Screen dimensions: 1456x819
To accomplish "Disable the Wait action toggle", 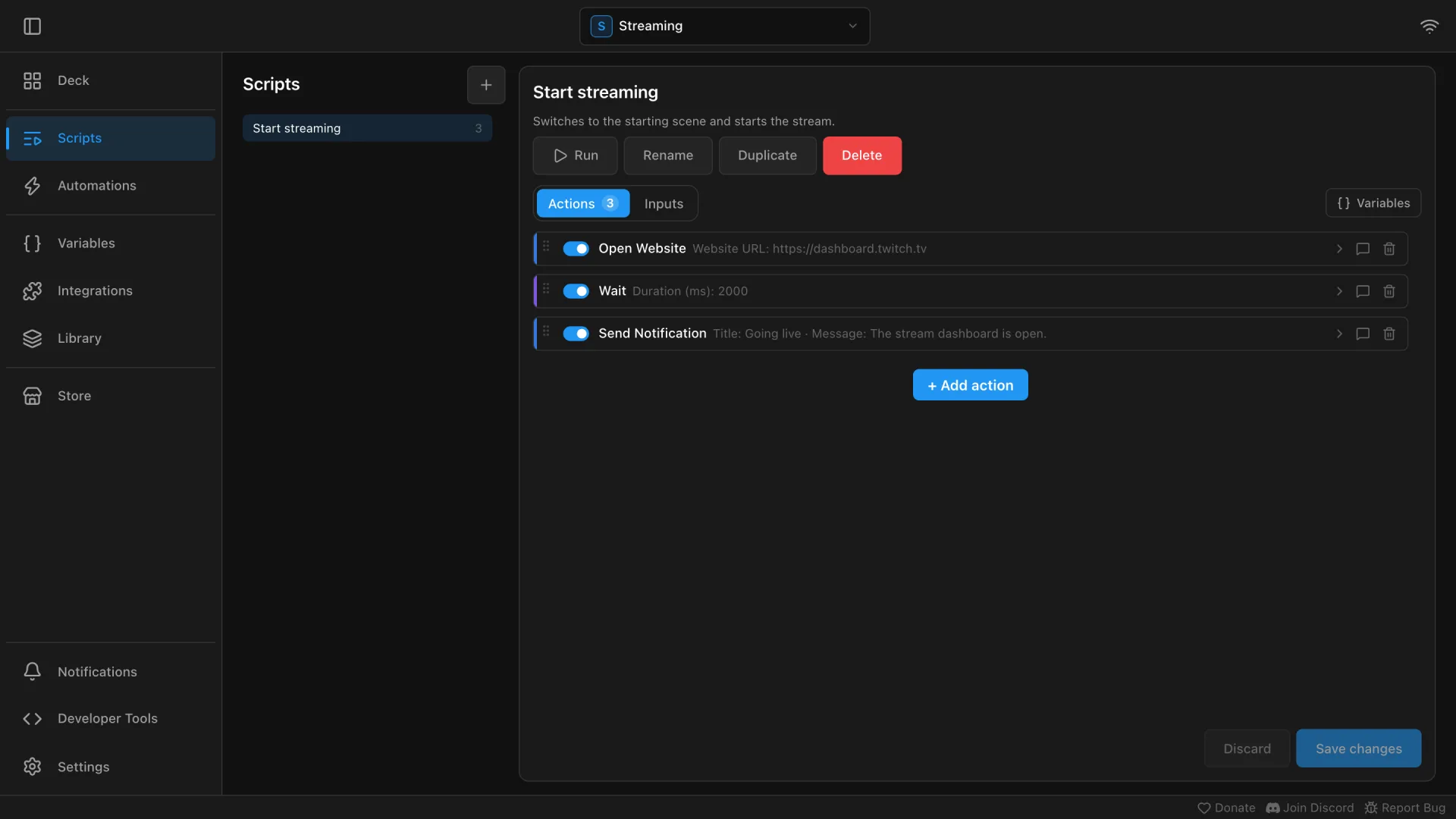I will (576, 291).
